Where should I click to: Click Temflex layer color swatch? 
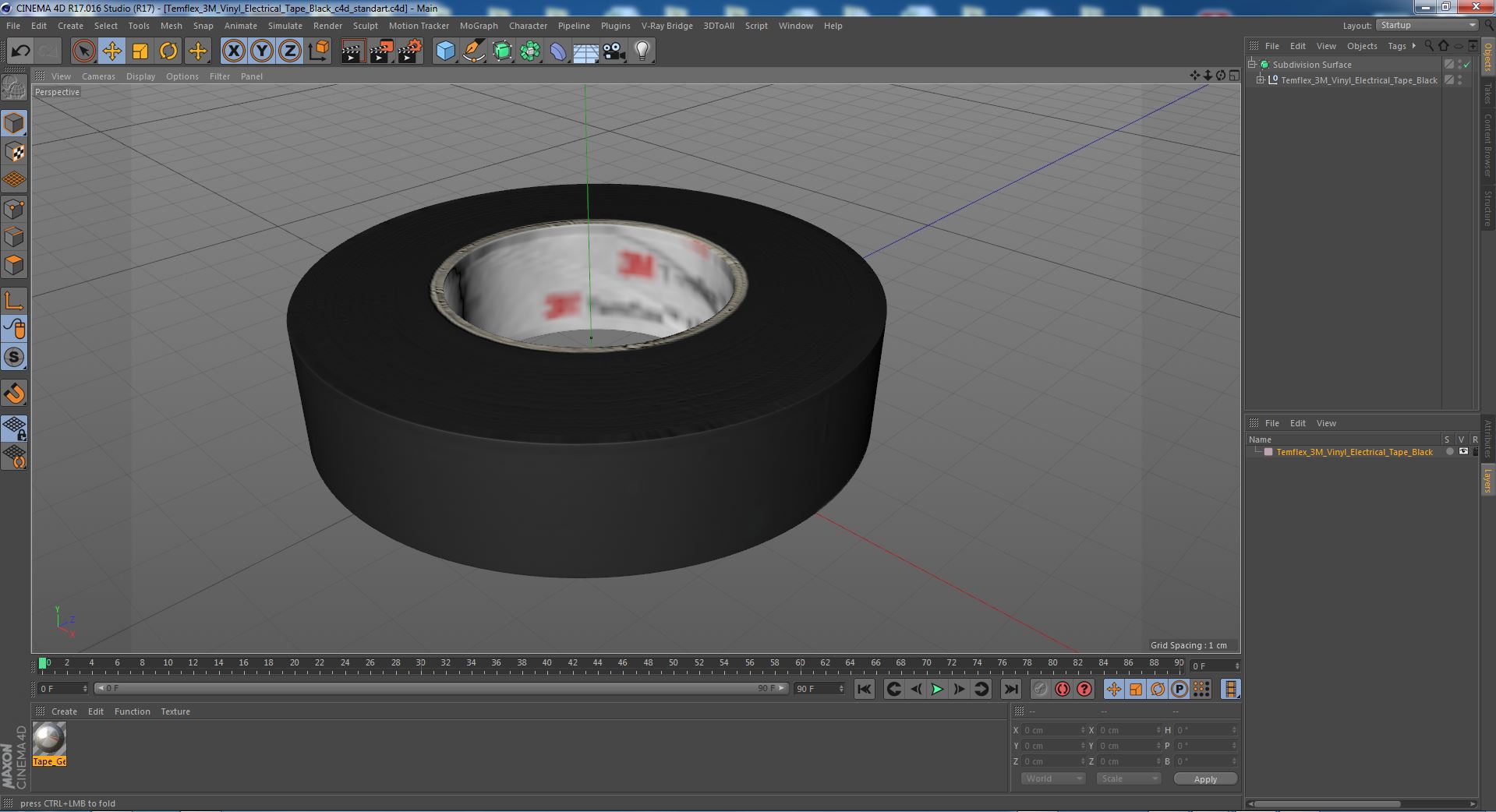1268,452
